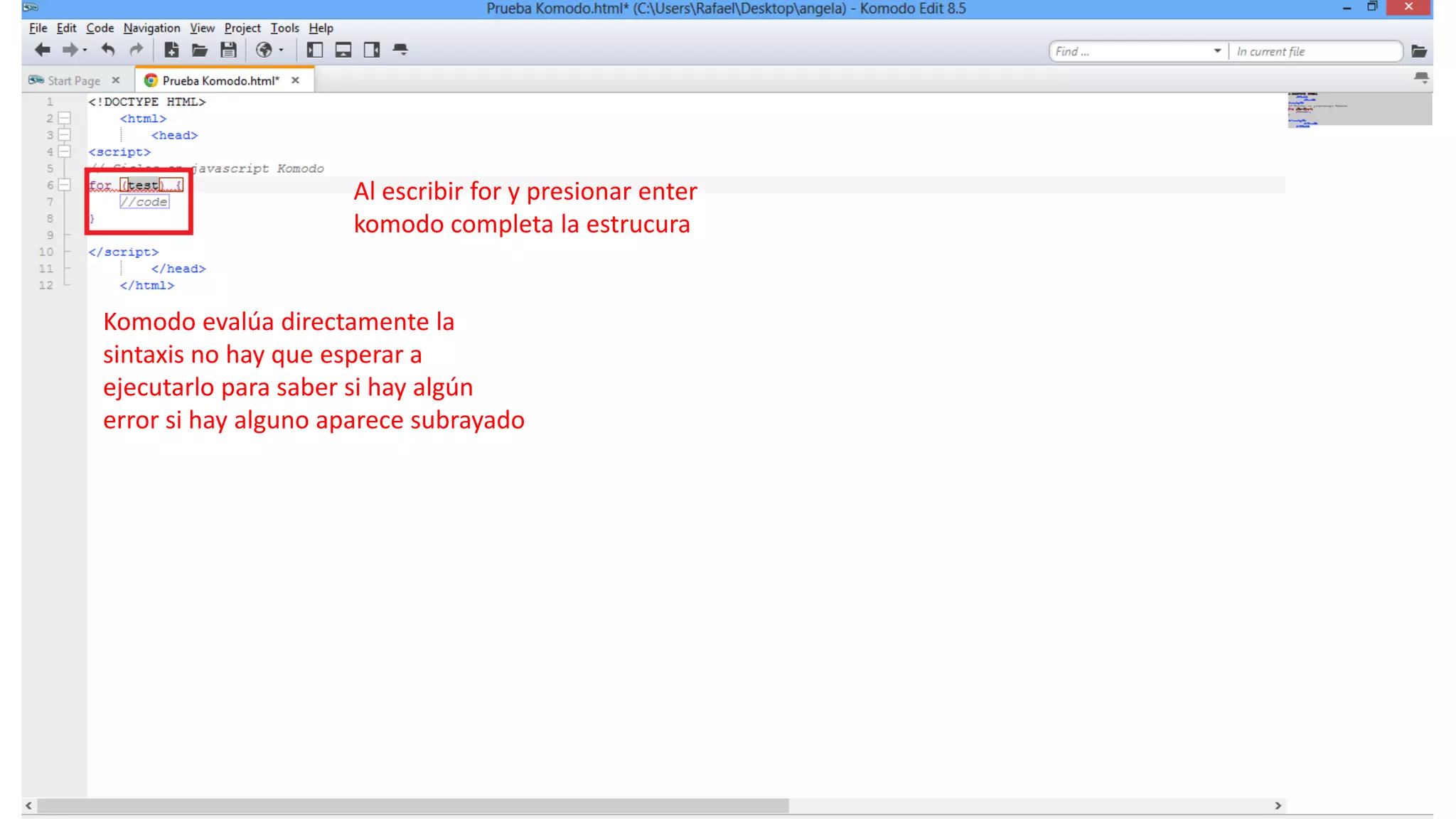Open the tab list button at right
Image resolution: width=1456 pixels, height=819 pixels.
tap(1421, 78)
